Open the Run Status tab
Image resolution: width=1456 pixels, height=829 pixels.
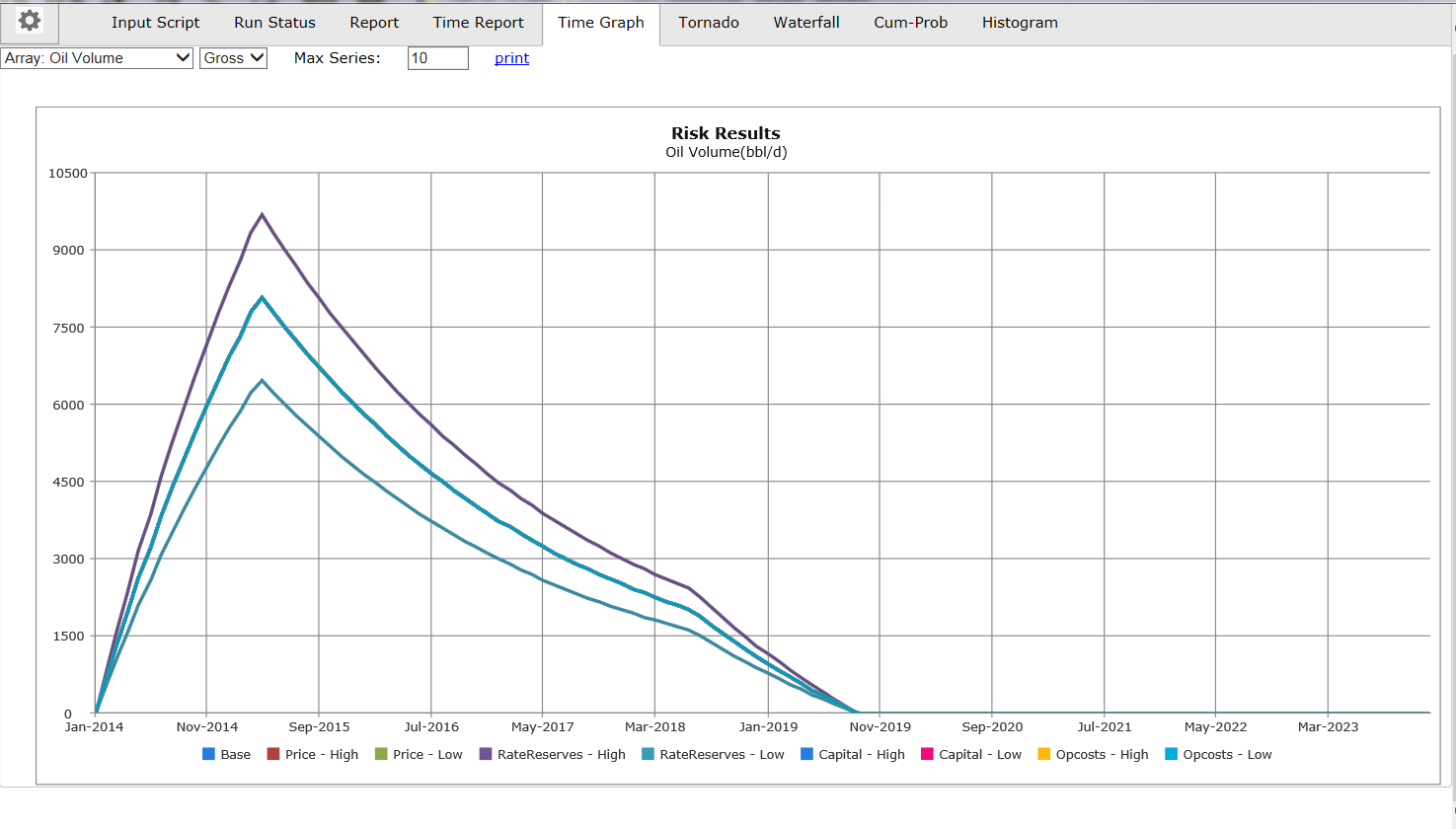coord(274,23)
